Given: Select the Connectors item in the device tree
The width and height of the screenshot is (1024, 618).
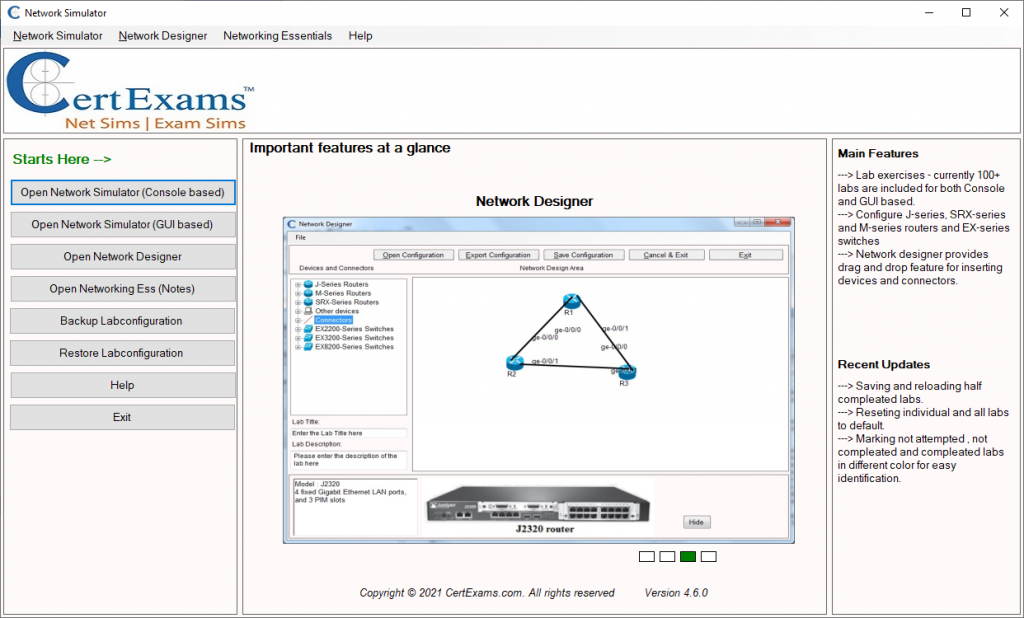Looking at the screenshot, I should (x=332, y=320).
